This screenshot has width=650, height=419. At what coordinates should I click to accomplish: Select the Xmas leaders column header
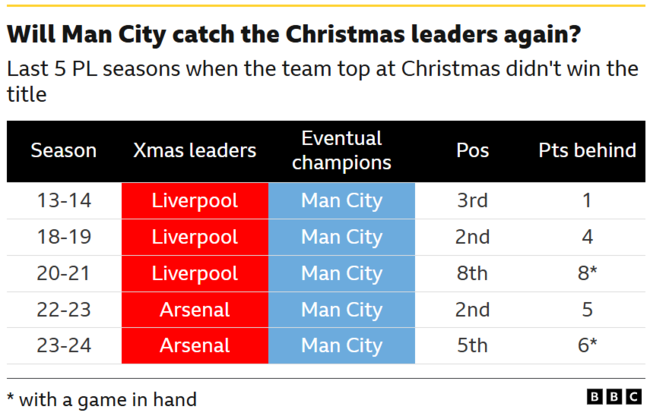pyautogui.click(x=194, y=151)
